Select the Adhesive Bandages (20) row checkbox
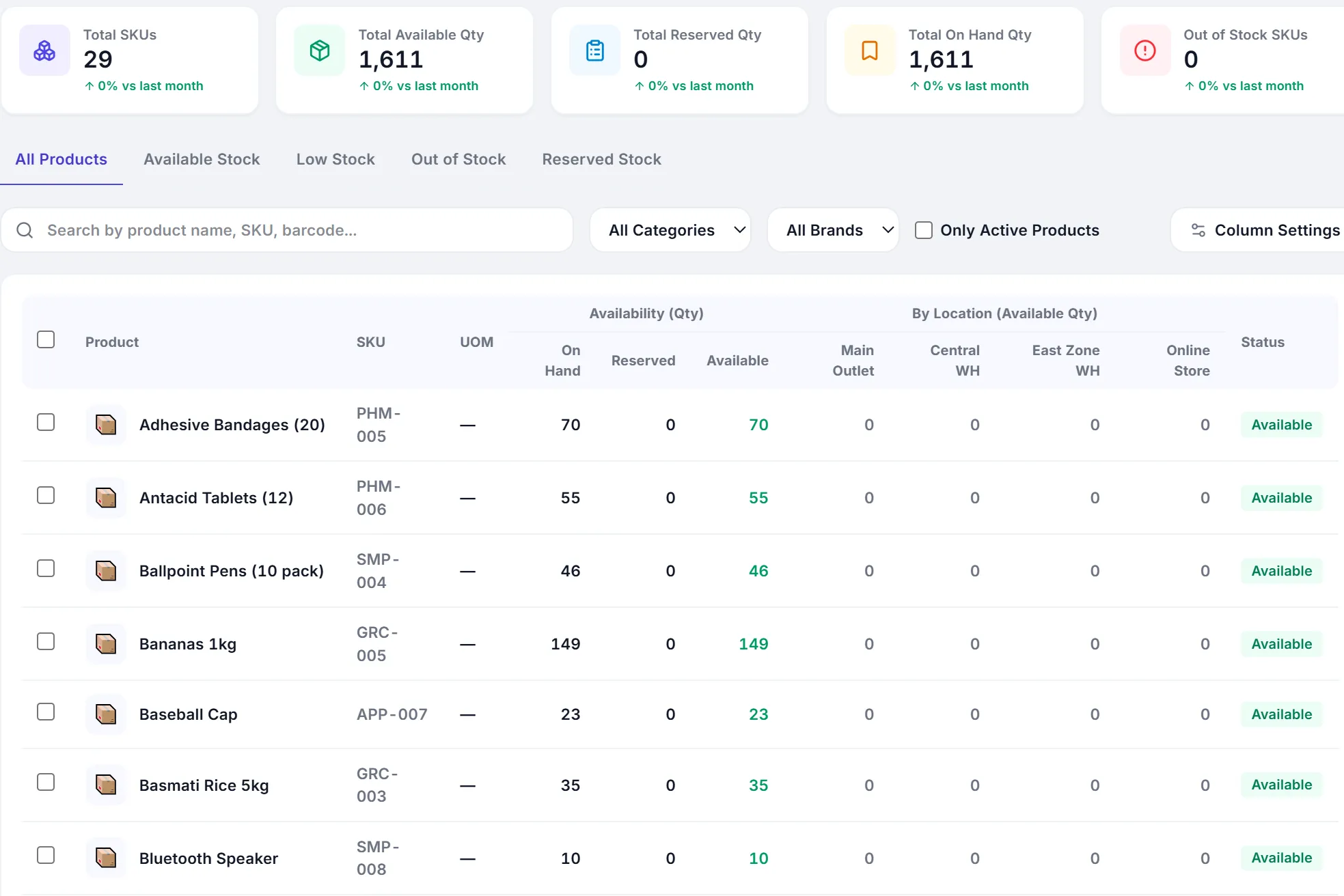Image resolution: width=1344 pixels, height=896 pixels. (x=46, y=422)
